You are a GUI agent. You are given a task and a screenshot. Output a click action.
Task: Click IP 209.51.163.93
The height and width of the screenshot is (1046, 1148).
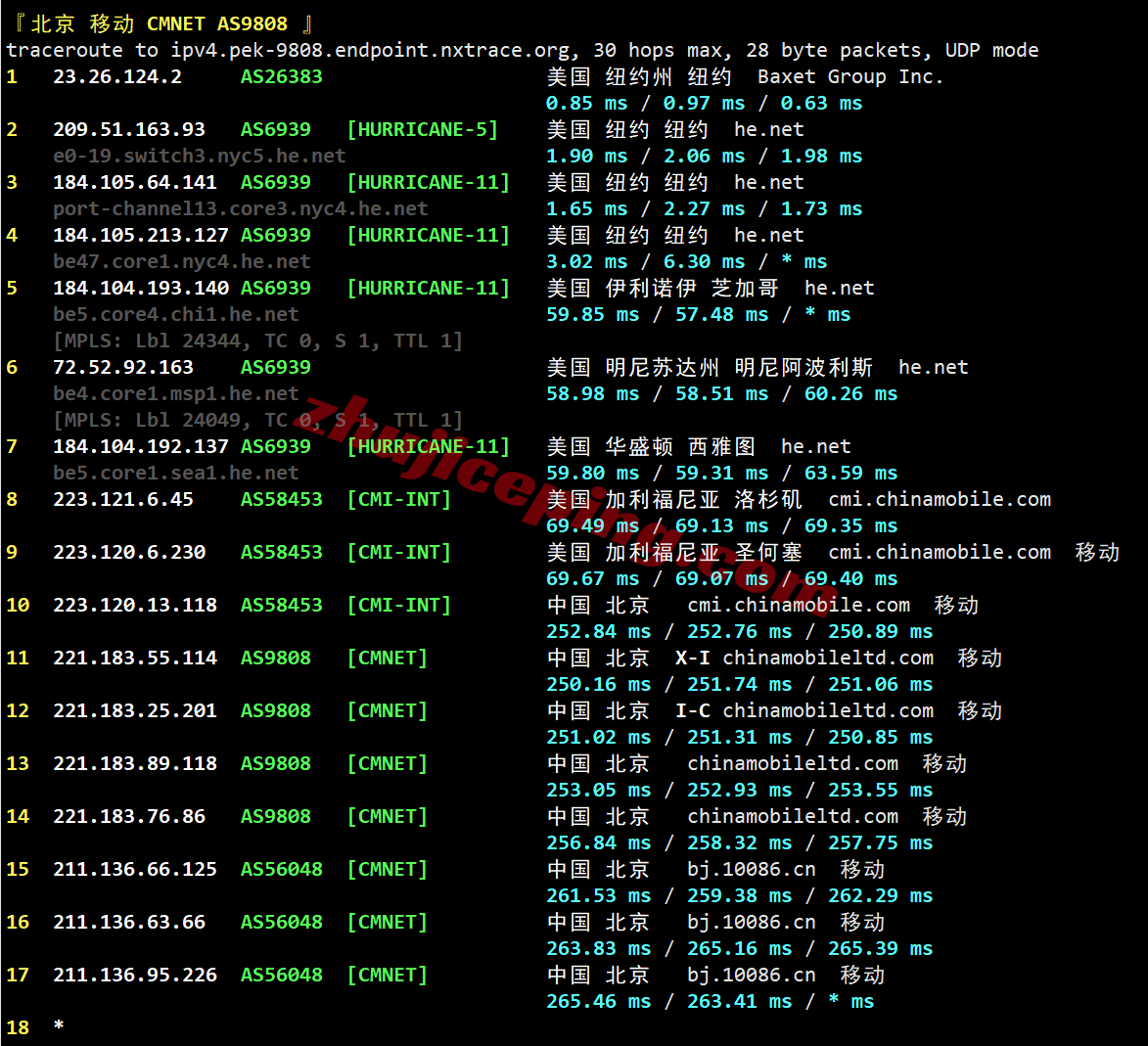click(129, 129)
